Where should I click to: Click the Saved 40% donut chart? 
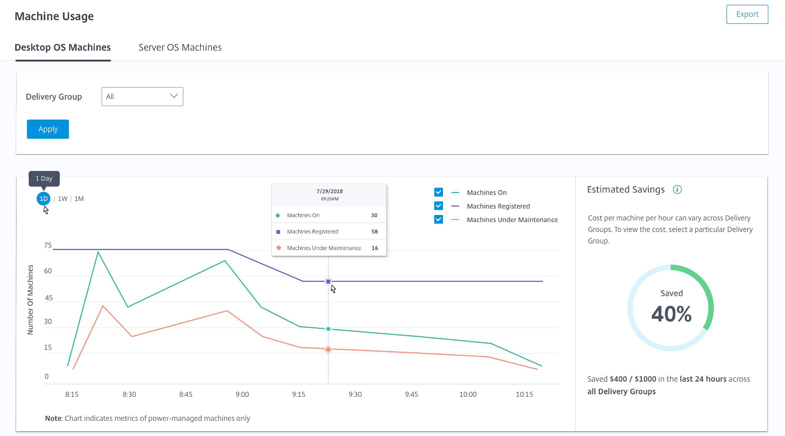(671, 308)
